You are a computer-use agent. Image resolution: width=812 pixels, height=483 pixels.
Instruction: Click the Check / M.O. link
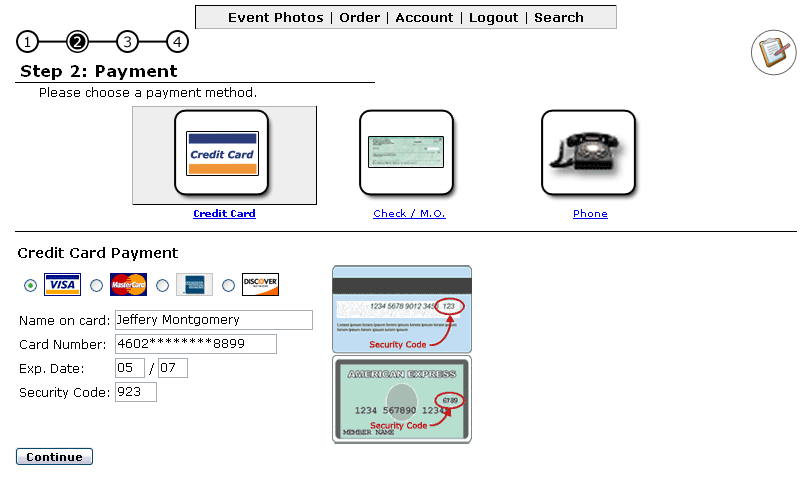click(x=409, y=213)
